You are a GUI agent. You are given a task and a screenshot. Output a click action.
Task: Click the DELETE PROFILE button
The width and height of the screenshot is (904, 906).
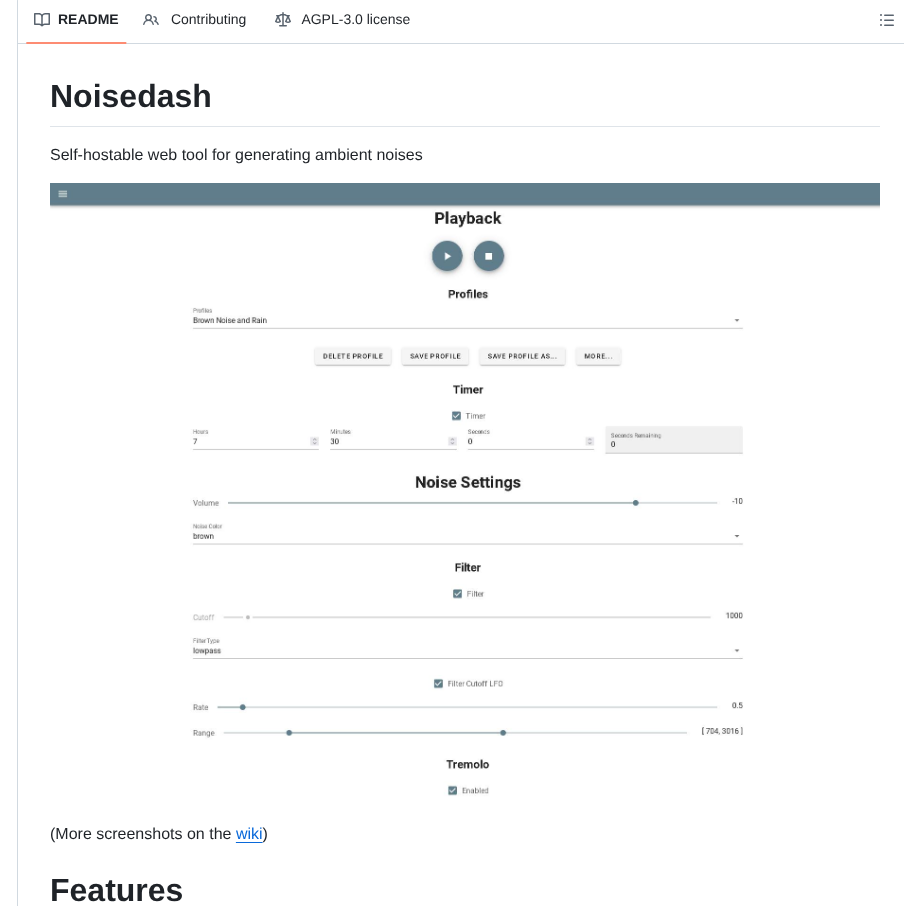(352, 356)
